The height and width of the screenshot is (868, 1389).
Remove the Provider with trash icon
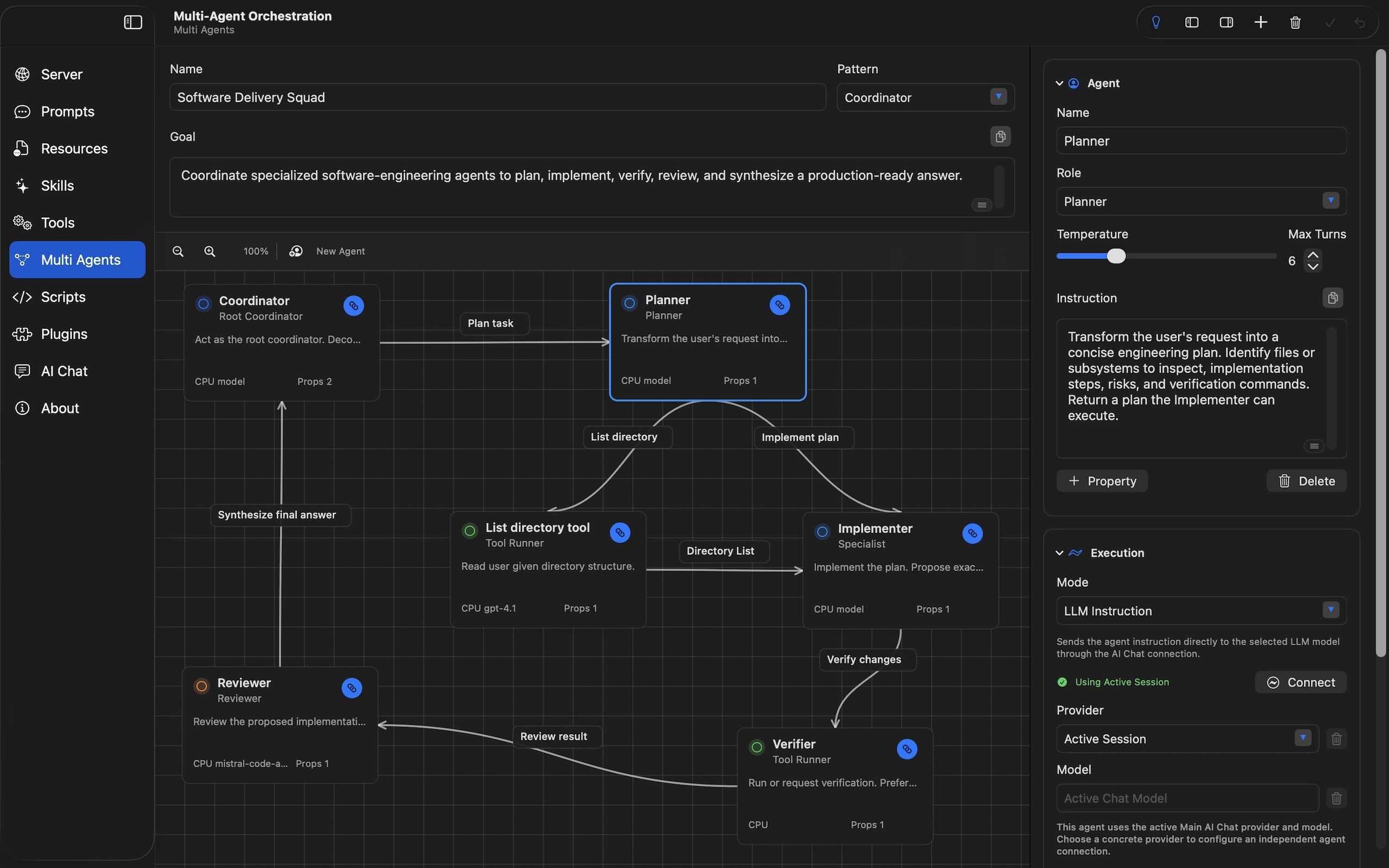click(x=1336, y=739)
